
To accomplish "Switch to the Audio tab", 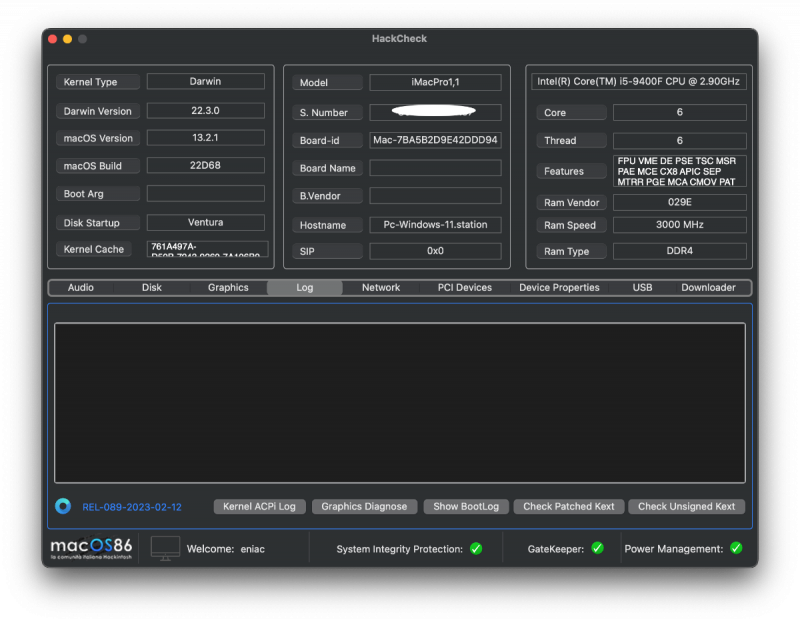I will click(x=80, y=287).
